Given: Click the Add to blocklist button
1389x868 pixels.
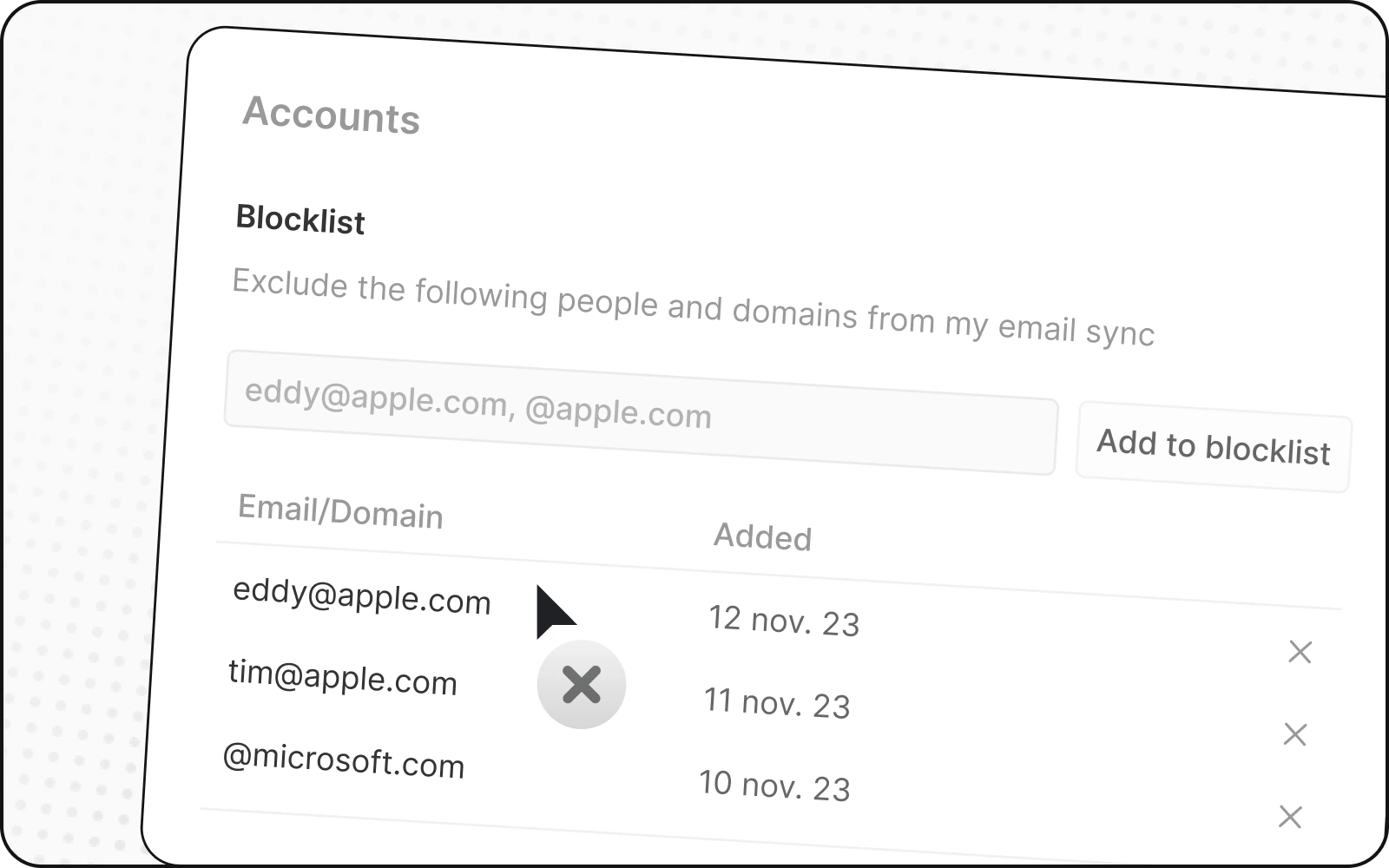Looking at the screenshot, I should [x=1213, y=447].
